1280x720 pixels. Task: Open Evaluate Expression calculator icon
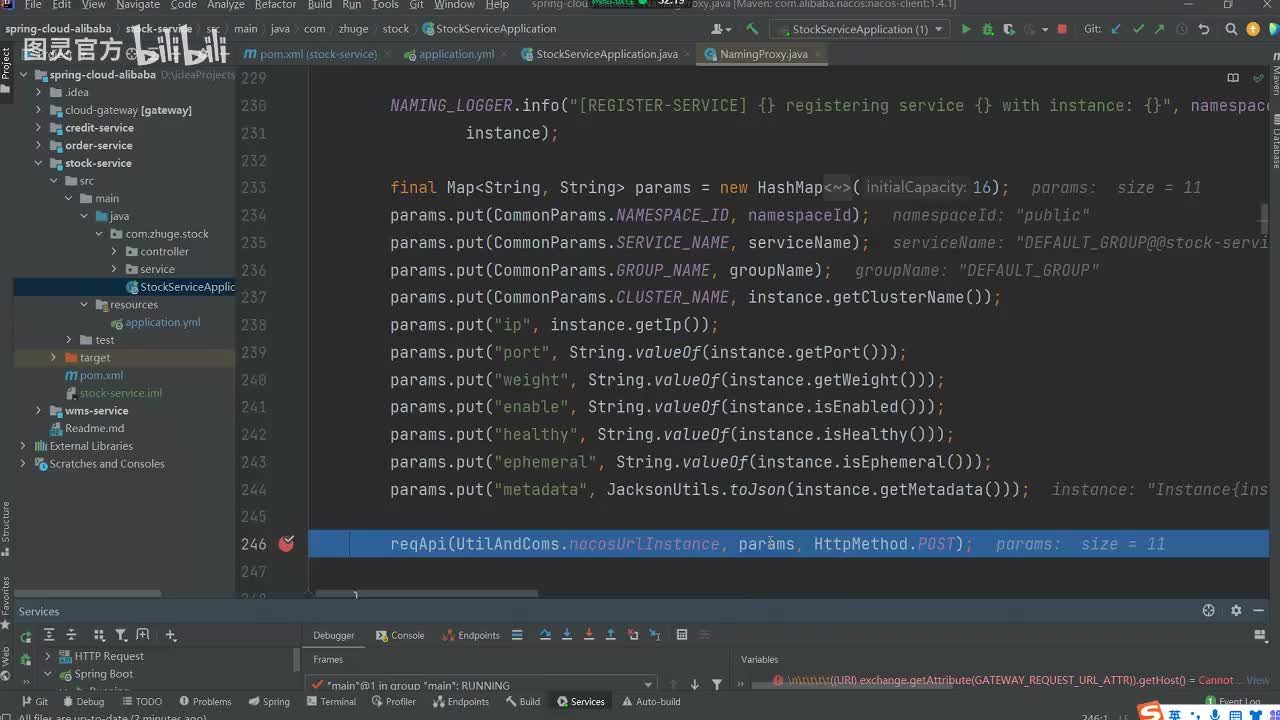[682, 635]
